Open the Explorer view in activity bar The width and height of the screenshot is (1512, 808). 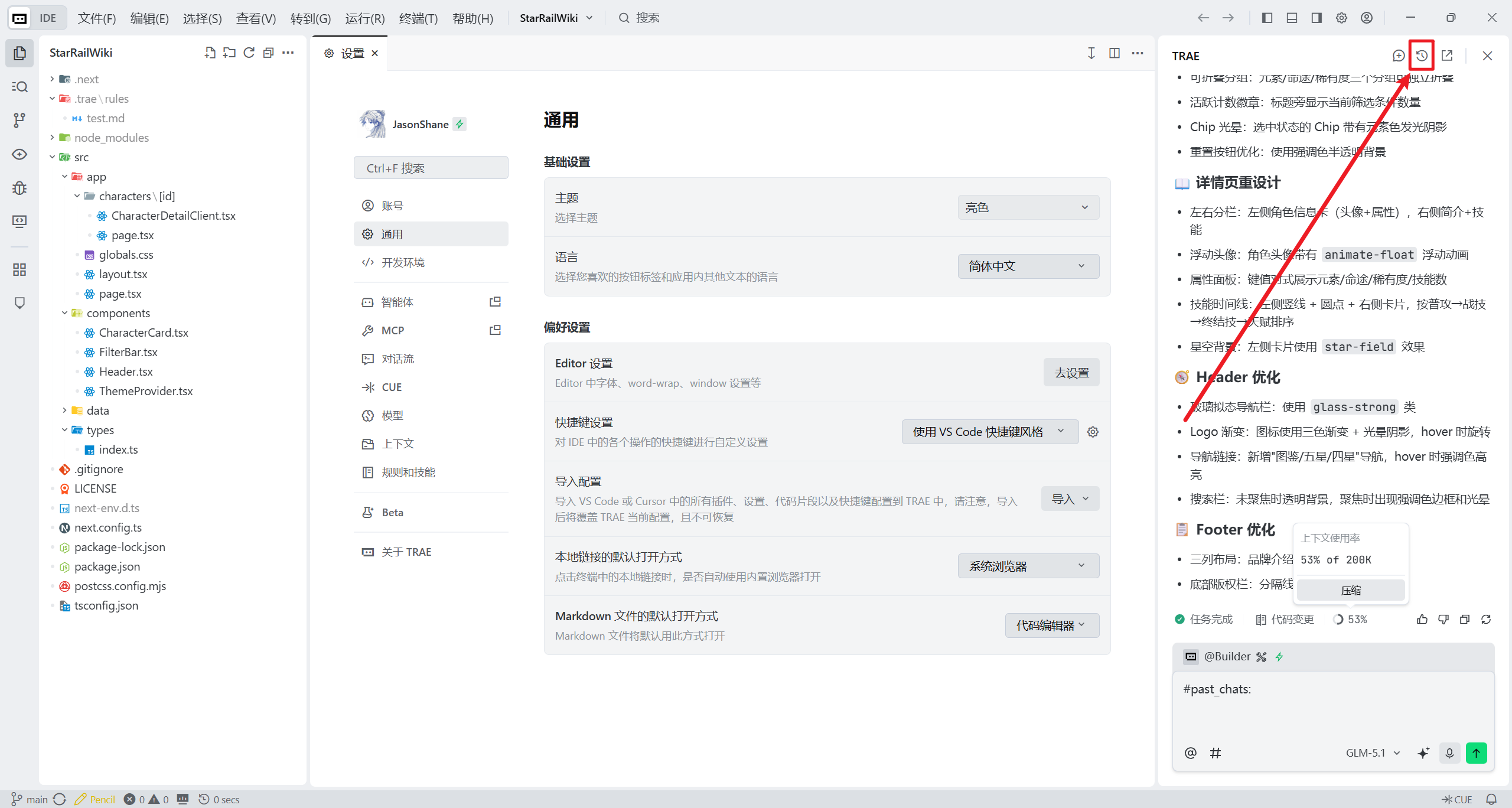pyautogui.click(x=19, y=53)
